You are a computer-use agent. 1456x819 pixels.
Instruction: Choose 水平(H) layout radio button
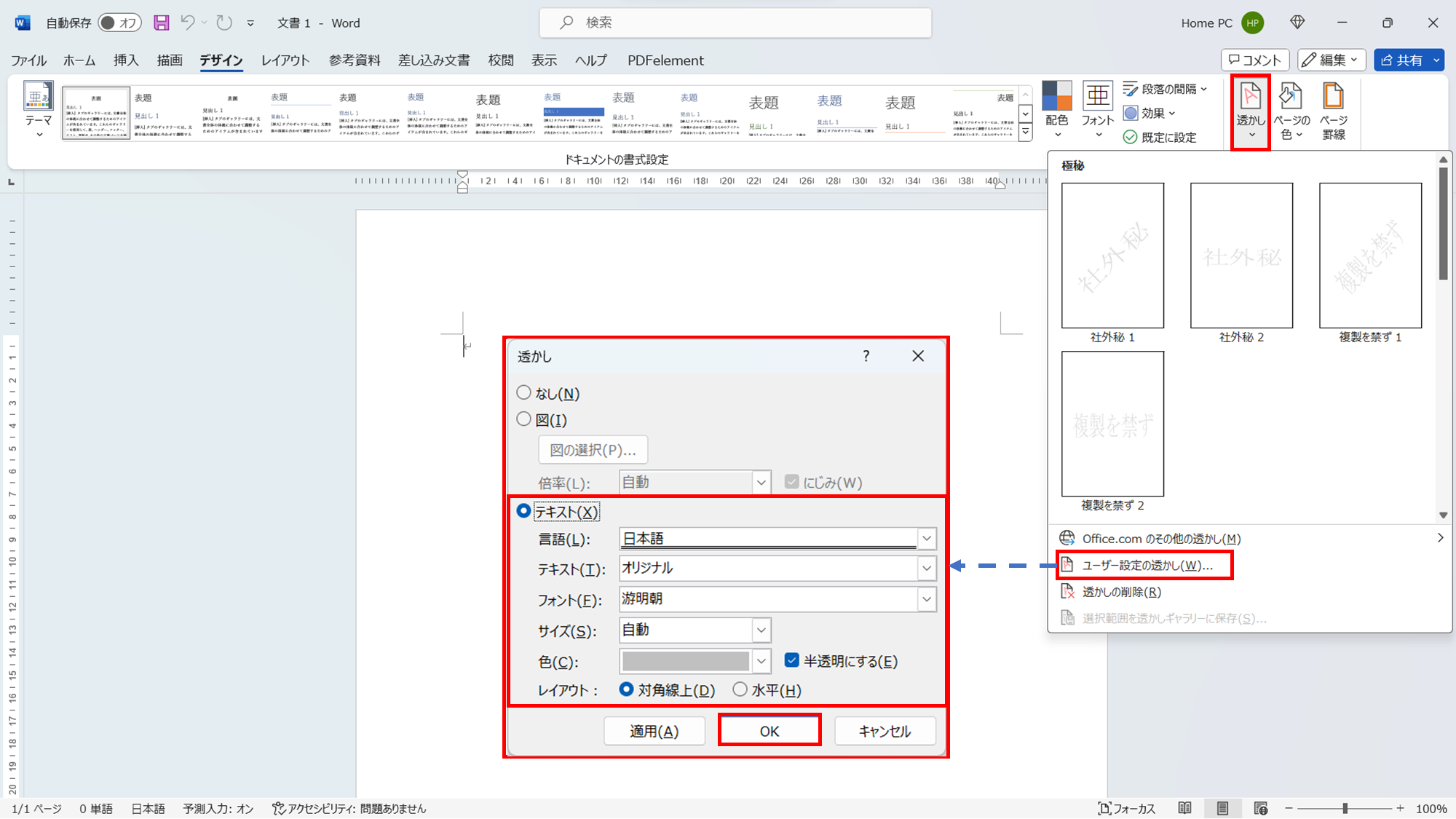point(740,689)
